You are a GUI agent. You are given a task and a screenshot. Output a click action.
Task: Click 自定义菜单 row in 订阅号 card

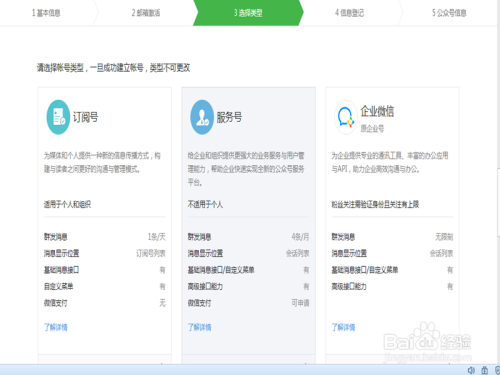[x=105, y=286]
